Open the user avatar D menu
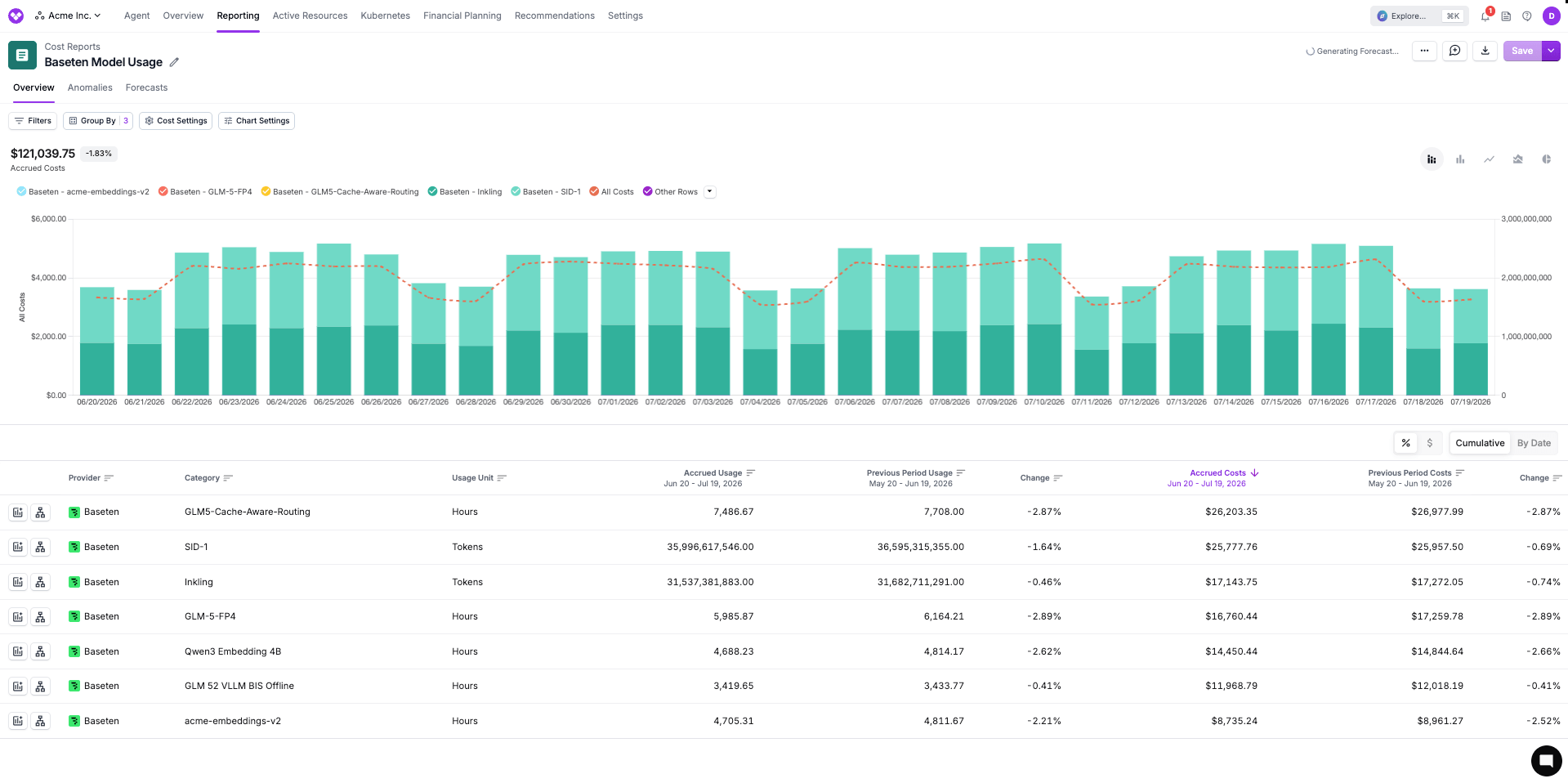1568x783 pixels. click(x=1551, y=16)
